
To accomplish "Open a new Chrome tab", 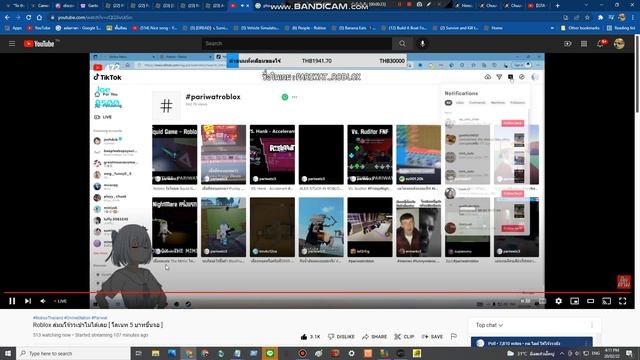I will tap(558, 6).
